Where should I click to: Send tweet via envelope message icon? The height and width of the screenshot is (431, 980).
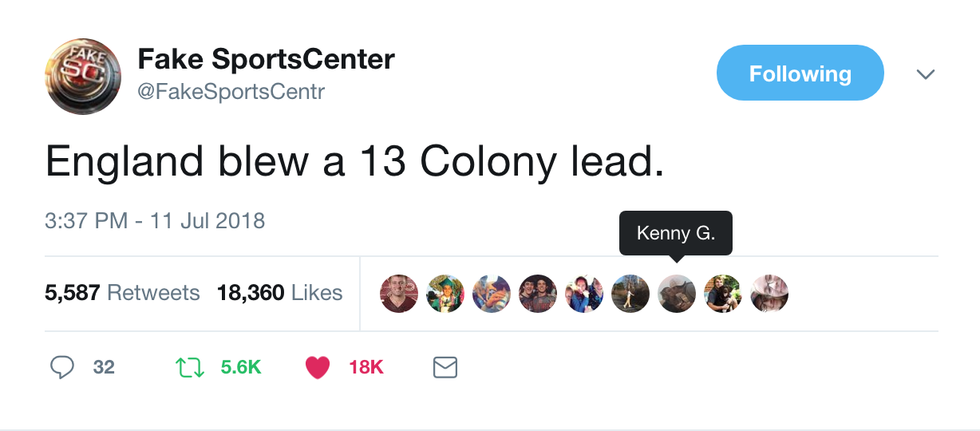(445, 367)
